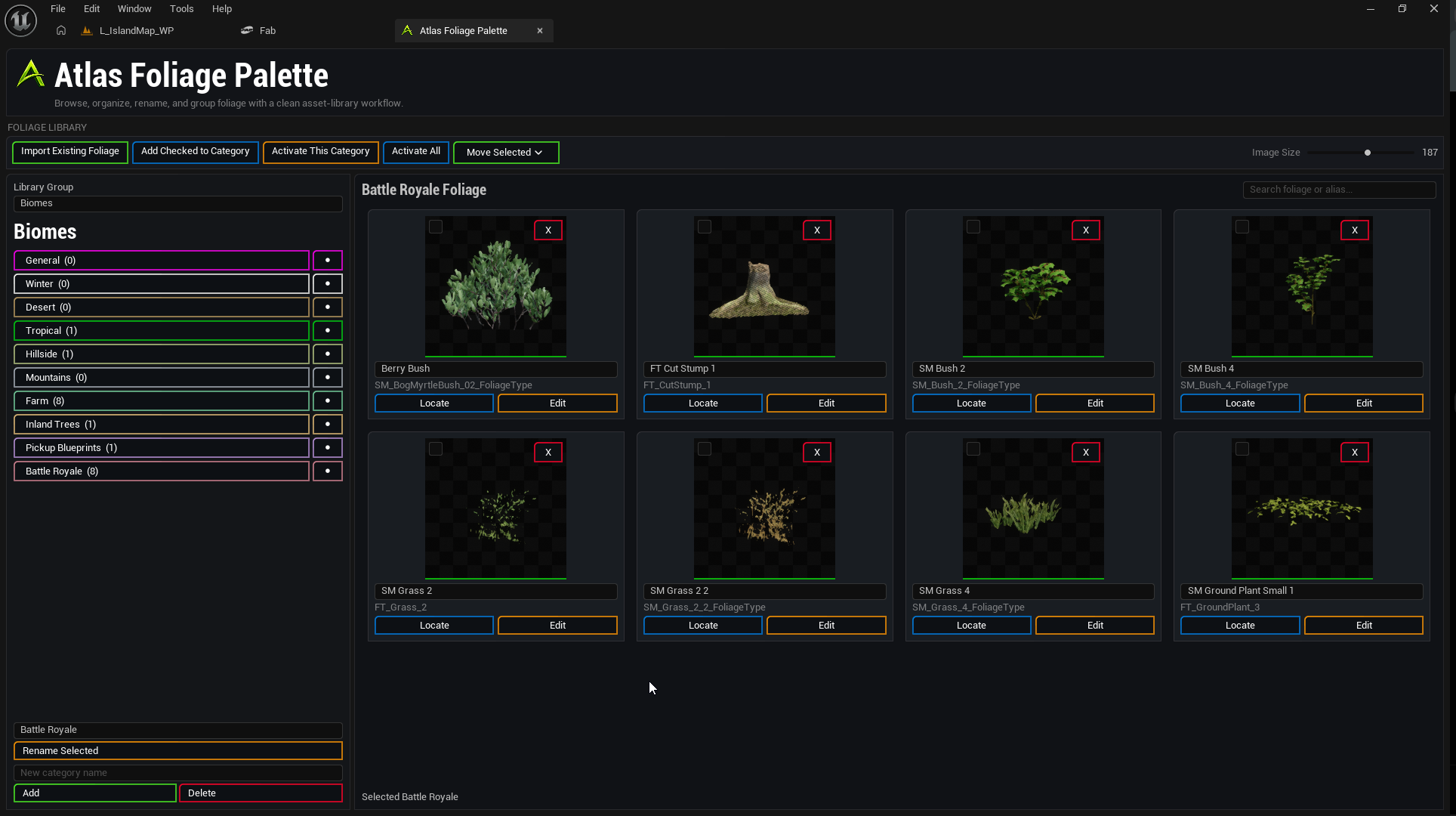Remove SM Bush 2 via X button
The image size is (1456, 816).
pos(1086,230)
